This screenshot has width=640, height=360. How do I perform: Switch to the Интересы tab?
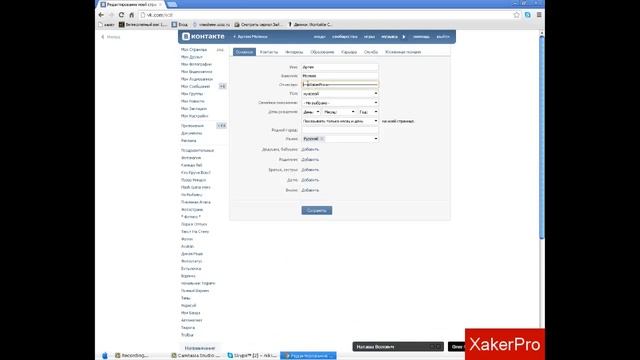pos(294,52)
